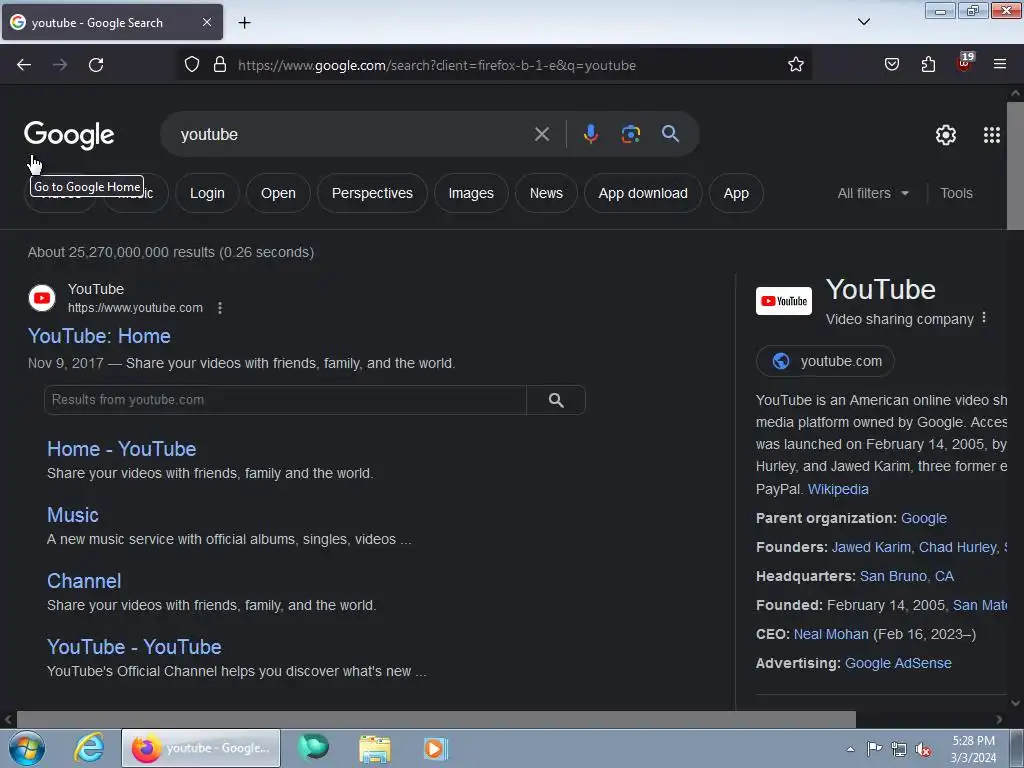1024x768 pixels.
Task: List all tabs dropdown arrow
Action: [x=863, y=22]
